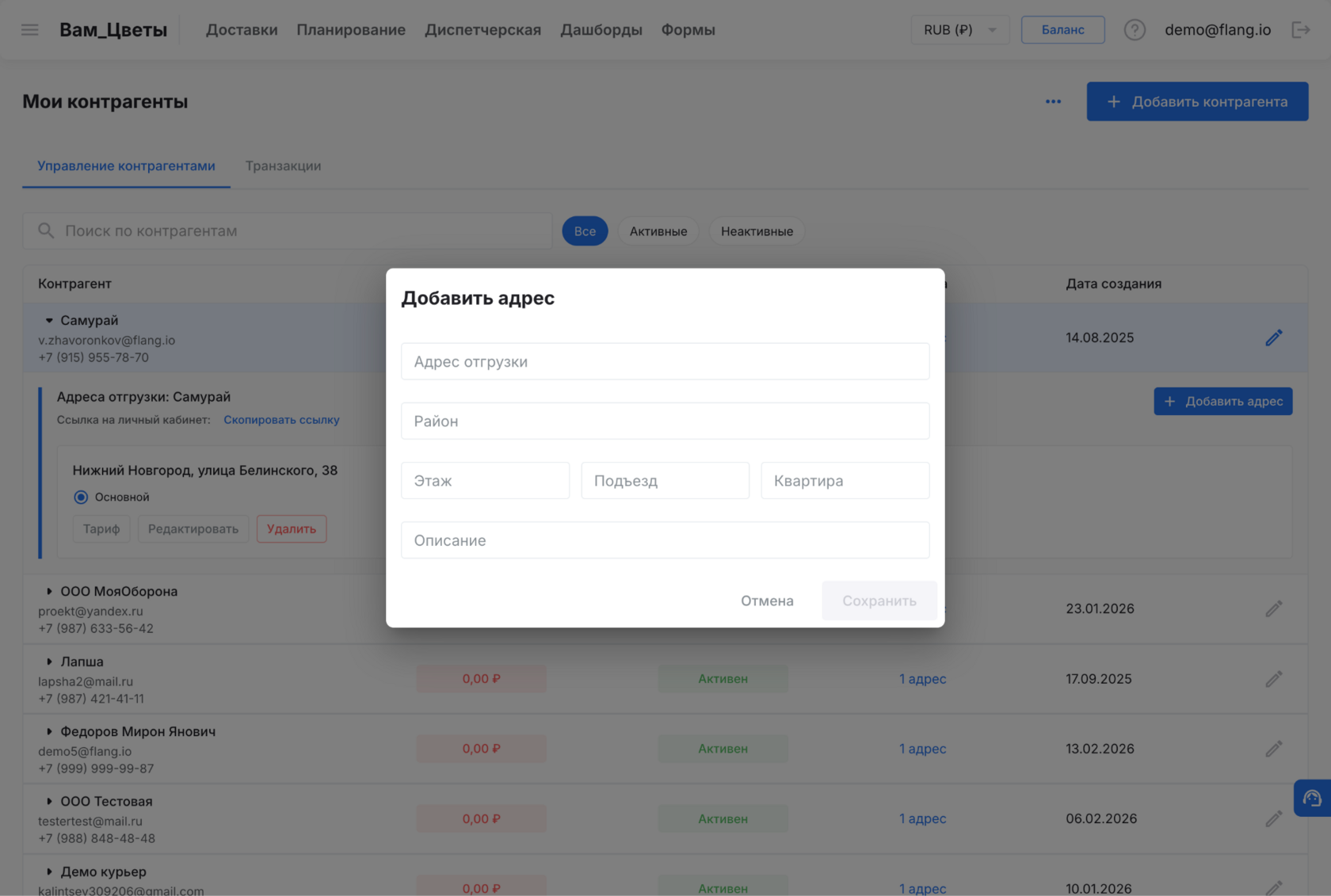Select the Основной radio button
Image resolution: width=1331 pixels, height=896 pixels.
[x=81, y=497]
